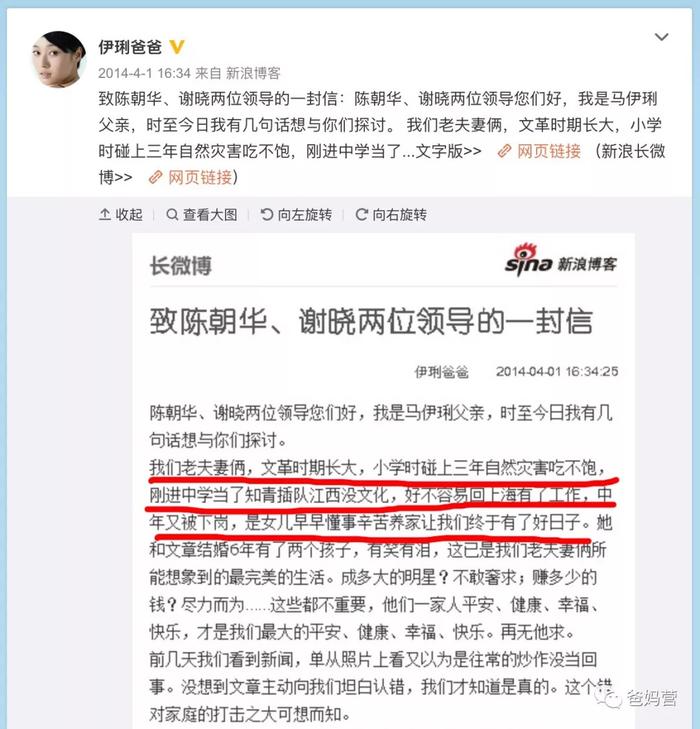The image size is (700, 729).
Task: Click the gold V verification badge
Action: point(177,47)
